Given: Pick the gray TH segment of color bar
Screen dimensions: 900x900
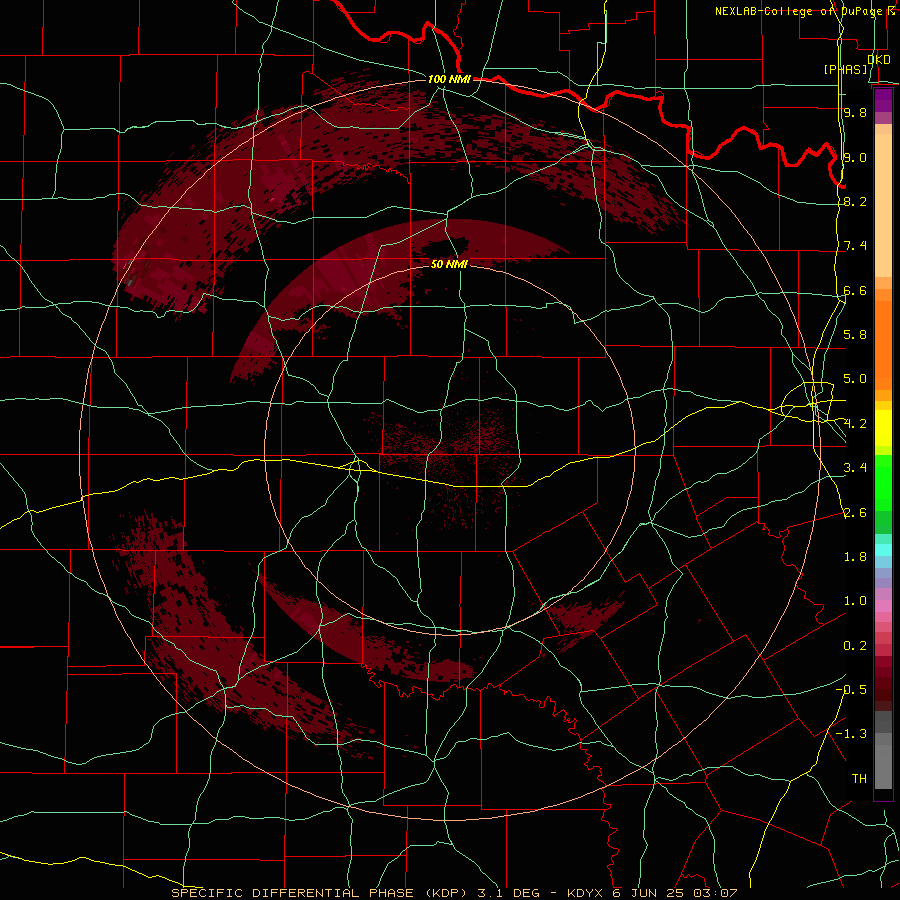Looking at the screenshot, I should [883, 769].
